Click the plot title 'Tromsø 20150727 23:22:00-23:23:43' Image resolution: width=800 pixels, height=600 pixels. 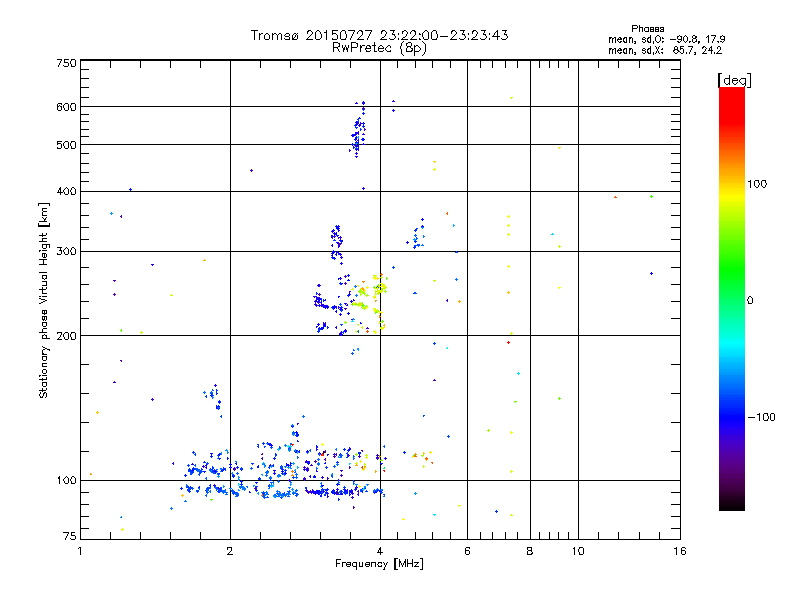click(379, 35)
